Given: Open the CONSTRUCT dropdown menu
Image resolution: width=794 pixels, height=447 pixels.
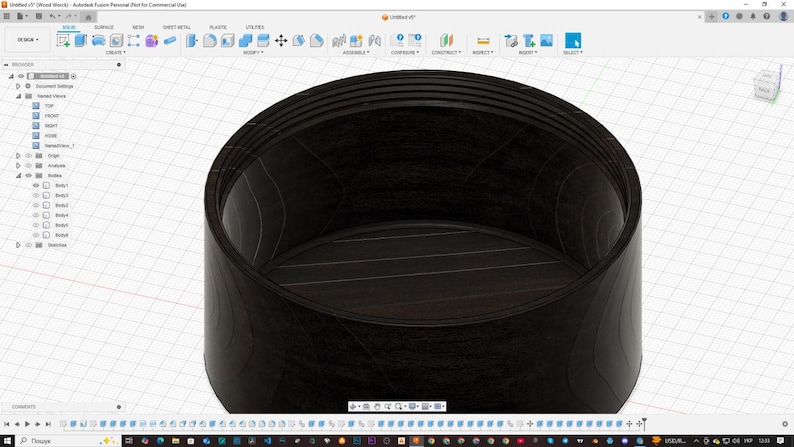Looking at the screenshot, I should (446, 53).
